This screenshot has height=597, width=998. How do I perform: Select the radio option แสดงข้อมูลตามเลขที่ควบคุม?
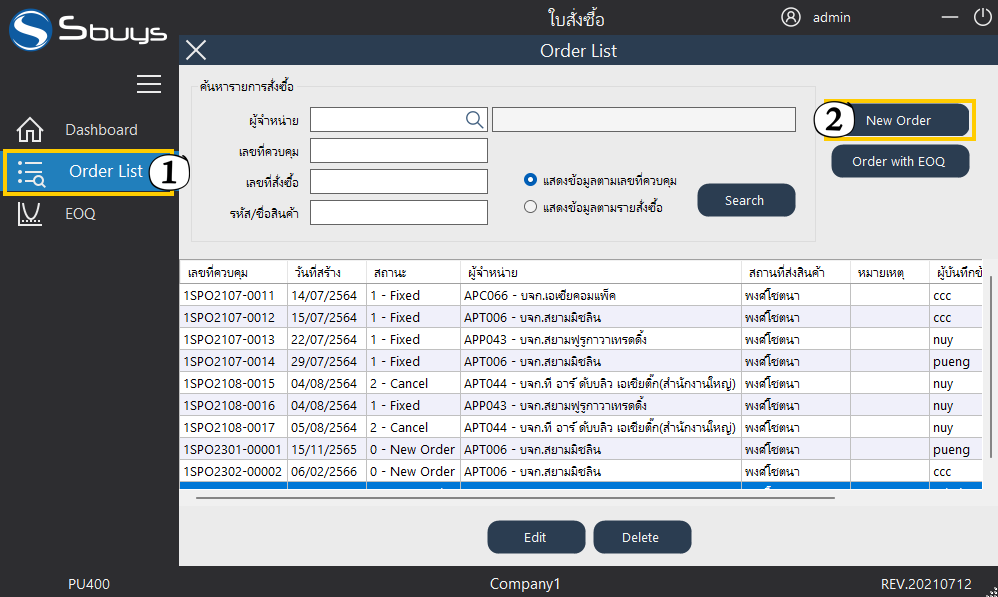(x=531, y=181)
